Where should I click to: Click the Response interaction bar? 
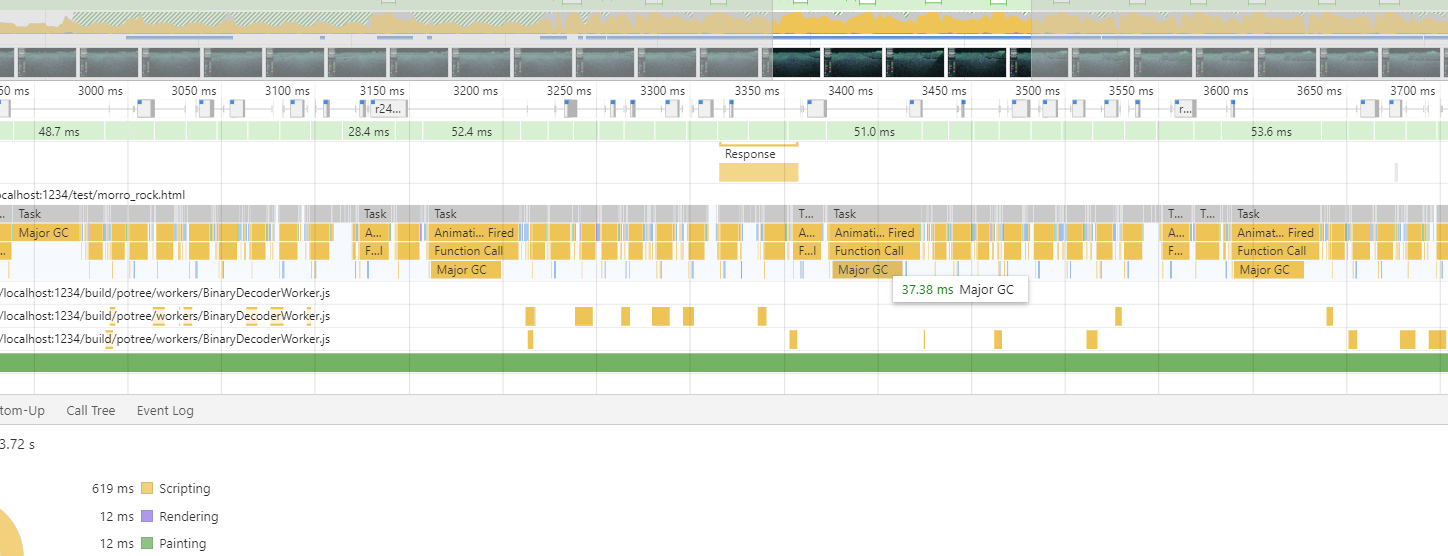tap(758, 172)
